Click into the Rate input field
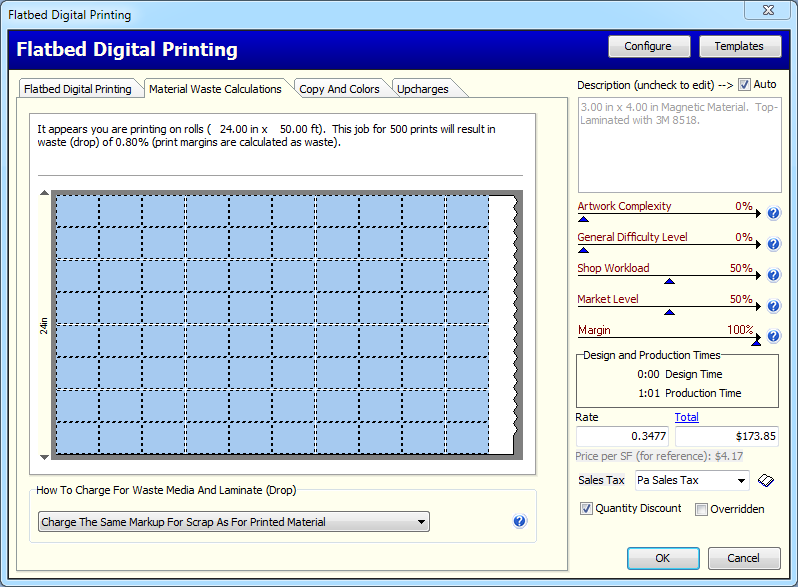798x587 pixels. point(622,436)
